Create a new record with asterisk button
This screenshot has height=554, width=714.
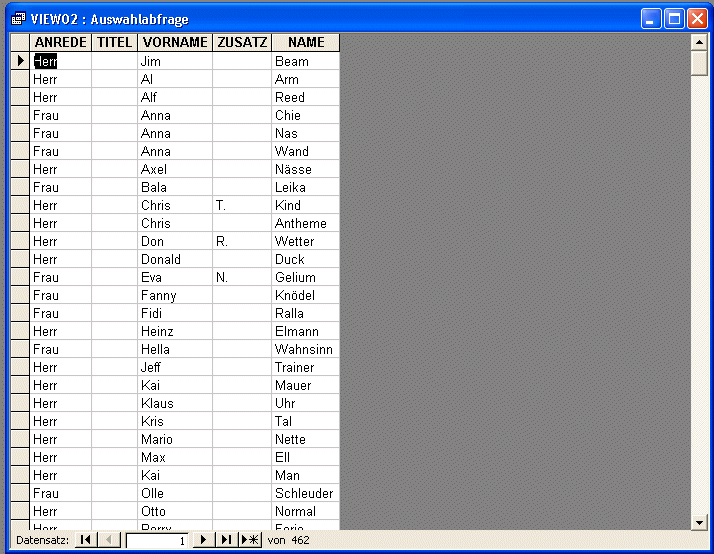pos(250,540)
